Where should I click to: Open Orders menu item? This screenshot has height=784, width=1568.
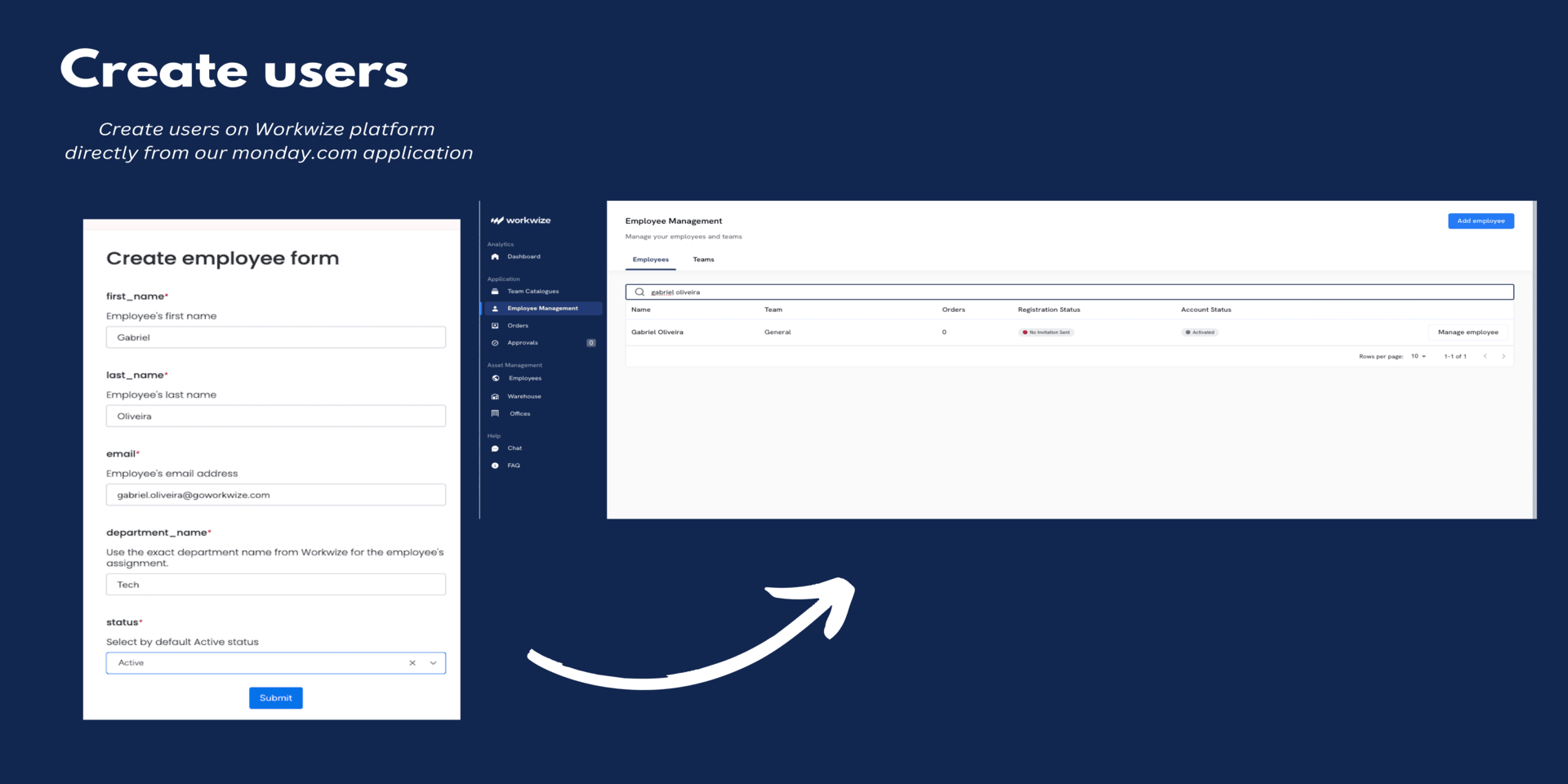click(x=518, y=326)
